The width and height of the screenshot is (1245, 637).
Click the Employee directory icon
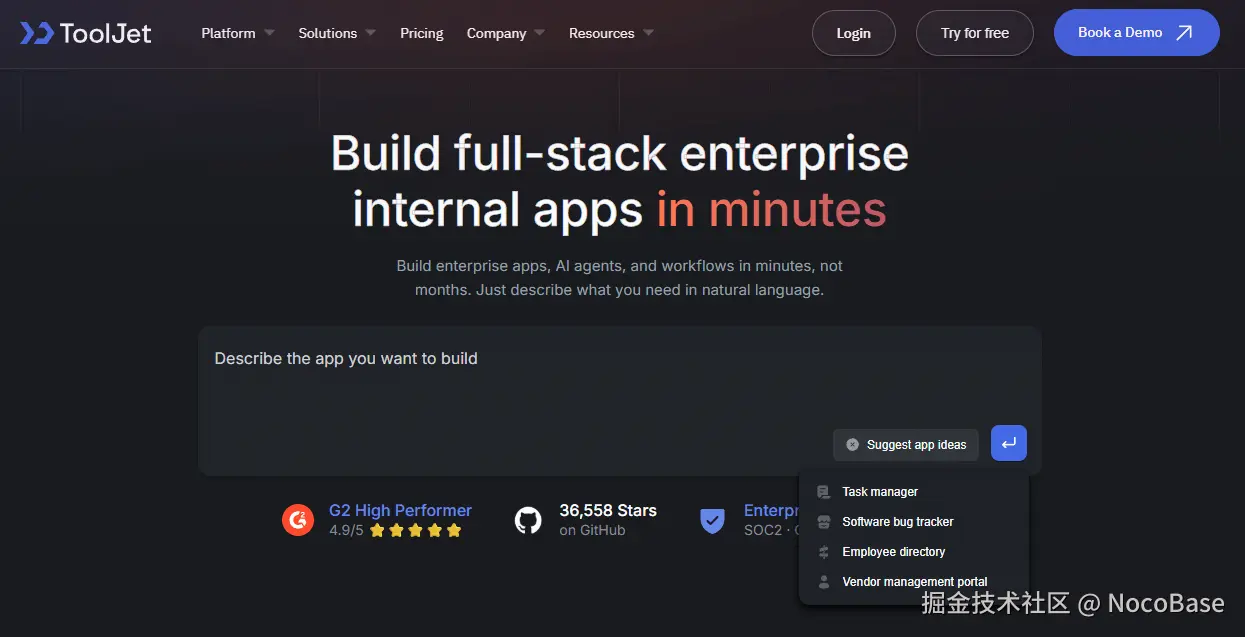pos(824,552)
